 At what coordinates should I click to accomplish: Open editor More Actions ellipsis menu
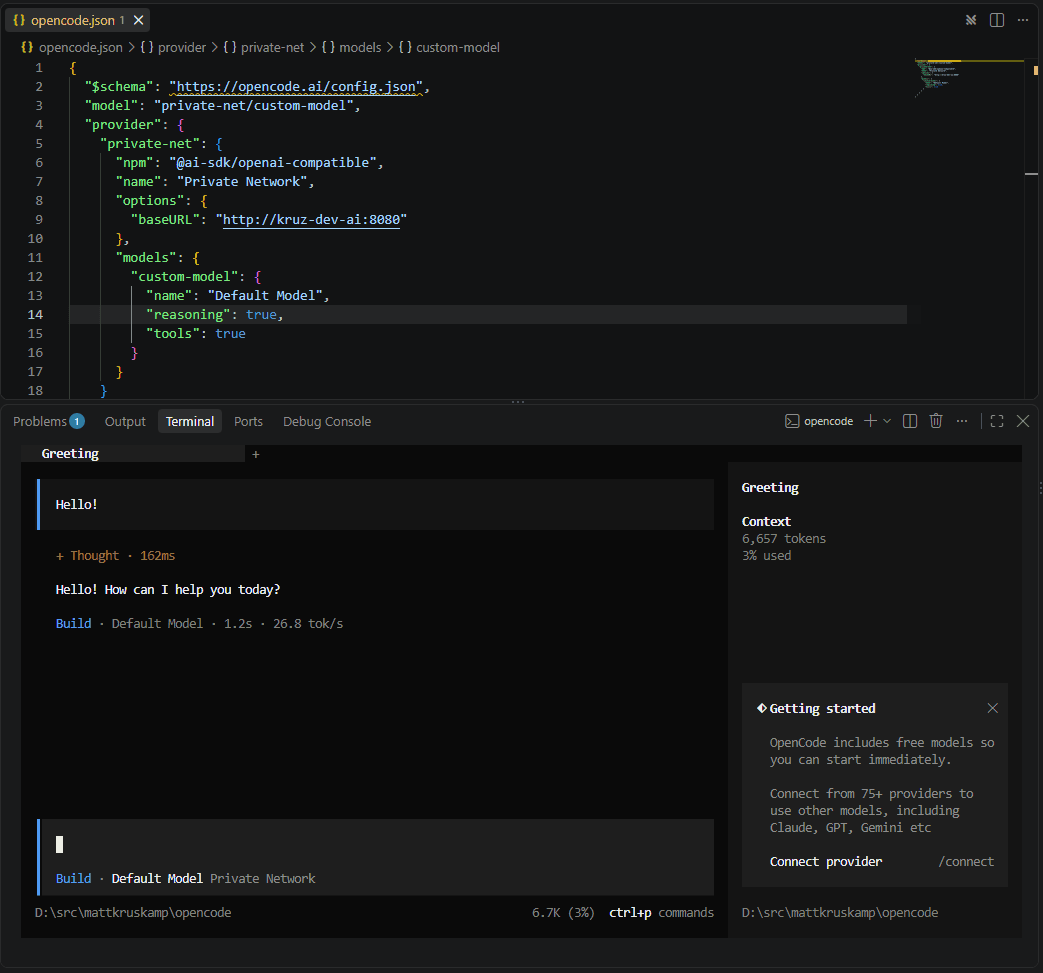tap(1022, 20)
